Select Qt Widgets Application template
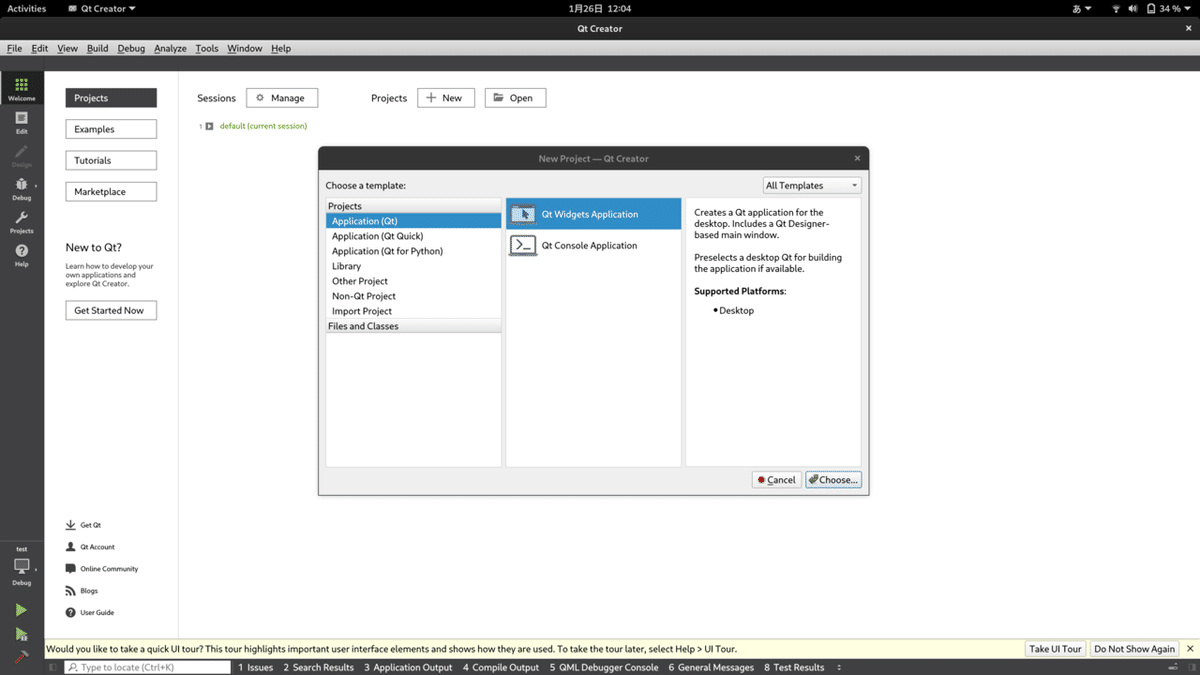This screenshot has width=1200, height=675. click(x=594, y=214)
